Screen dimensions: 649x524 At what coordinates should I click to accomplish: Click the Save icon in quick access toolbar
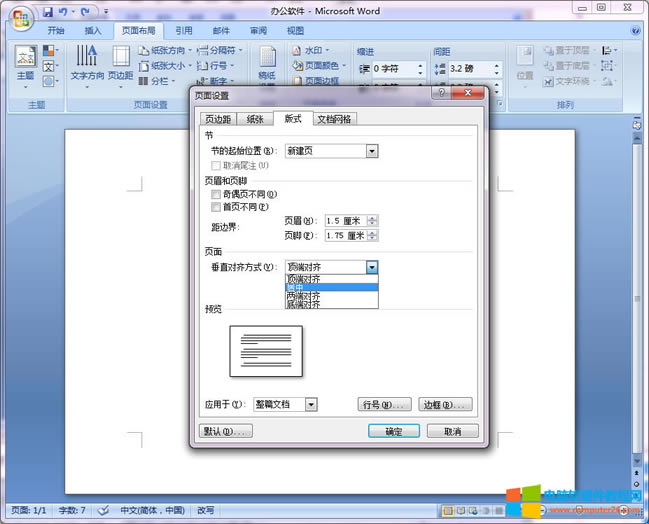coord(48,12)
